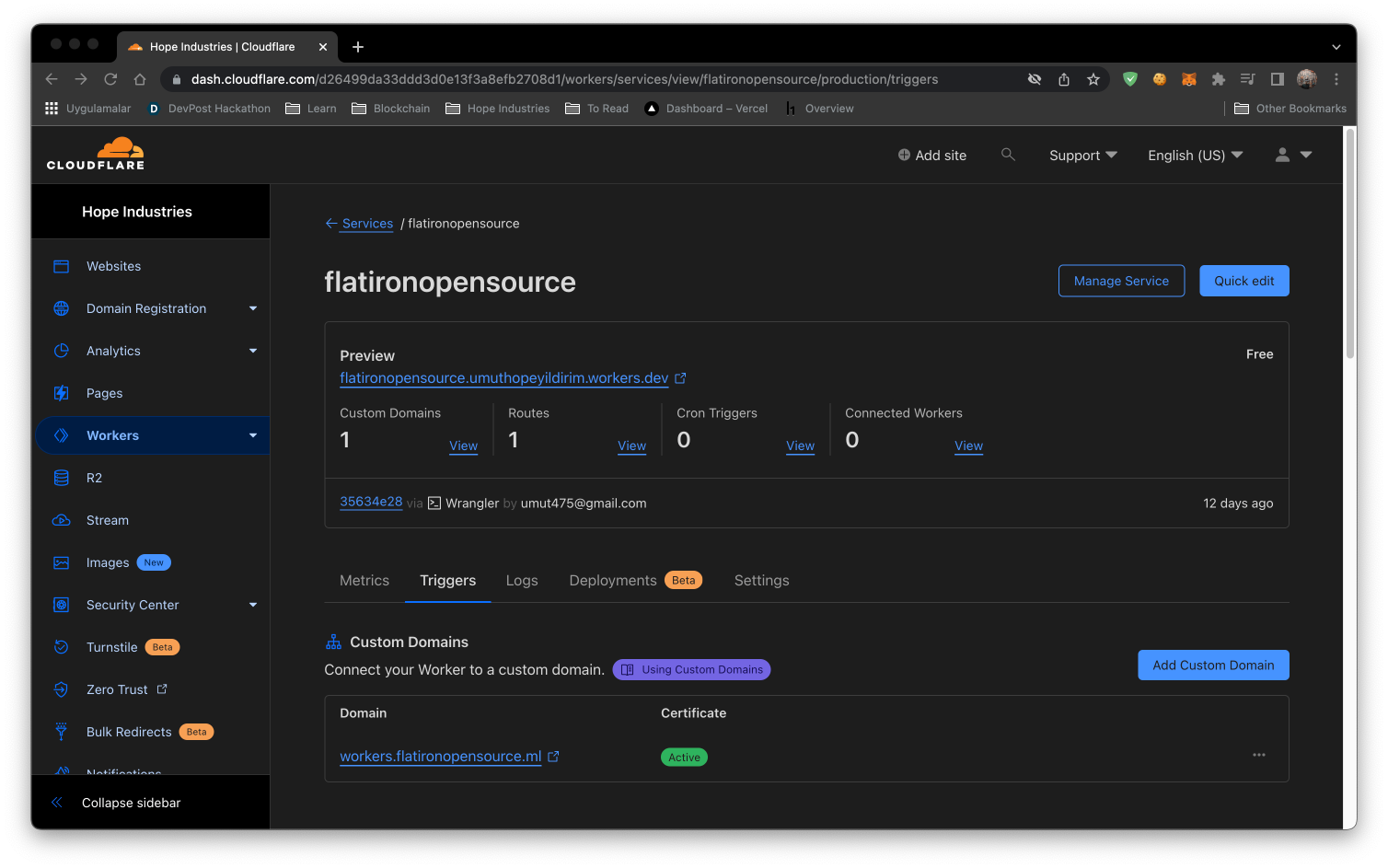Open the Deployments Beta tab
The width and height of the screenshot is (1388, 868).
612,580
